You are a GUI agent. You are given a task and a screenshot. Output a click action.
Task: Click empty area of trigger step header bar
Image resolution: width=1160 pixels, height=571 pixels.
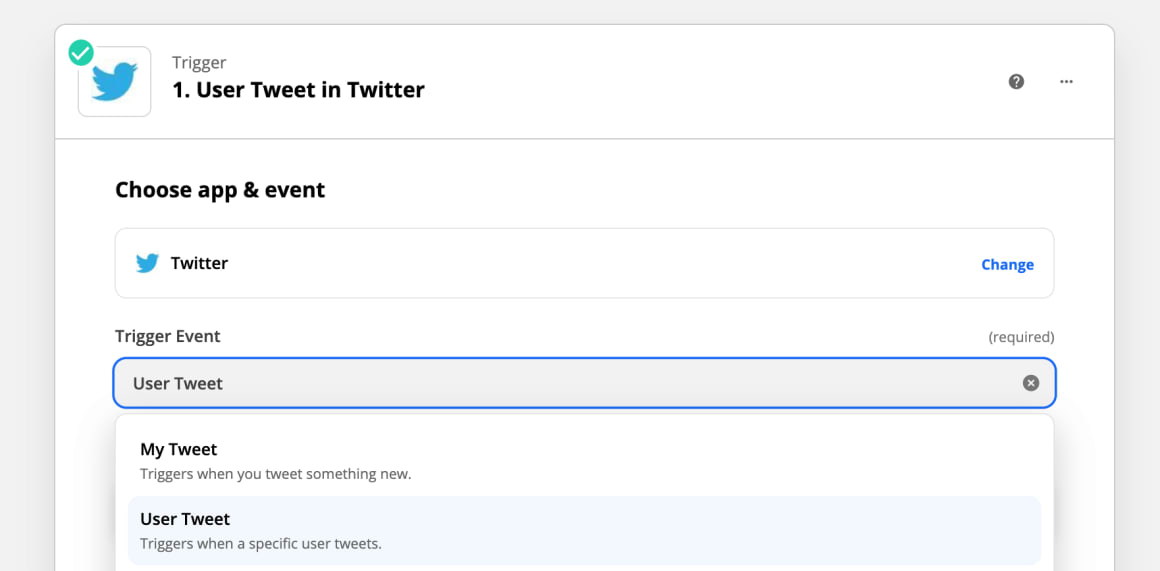(x=703, y=81)
